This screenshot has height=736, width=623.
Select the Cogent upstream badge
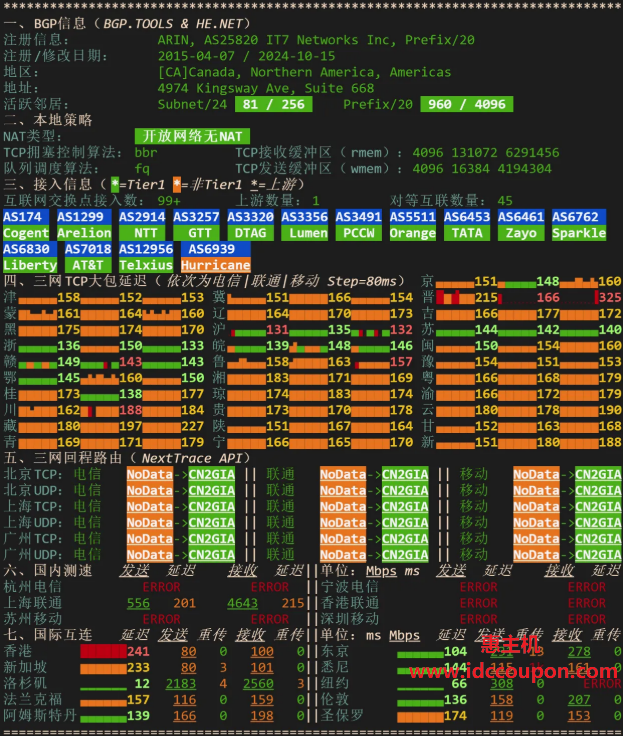[x=26, y=233]
